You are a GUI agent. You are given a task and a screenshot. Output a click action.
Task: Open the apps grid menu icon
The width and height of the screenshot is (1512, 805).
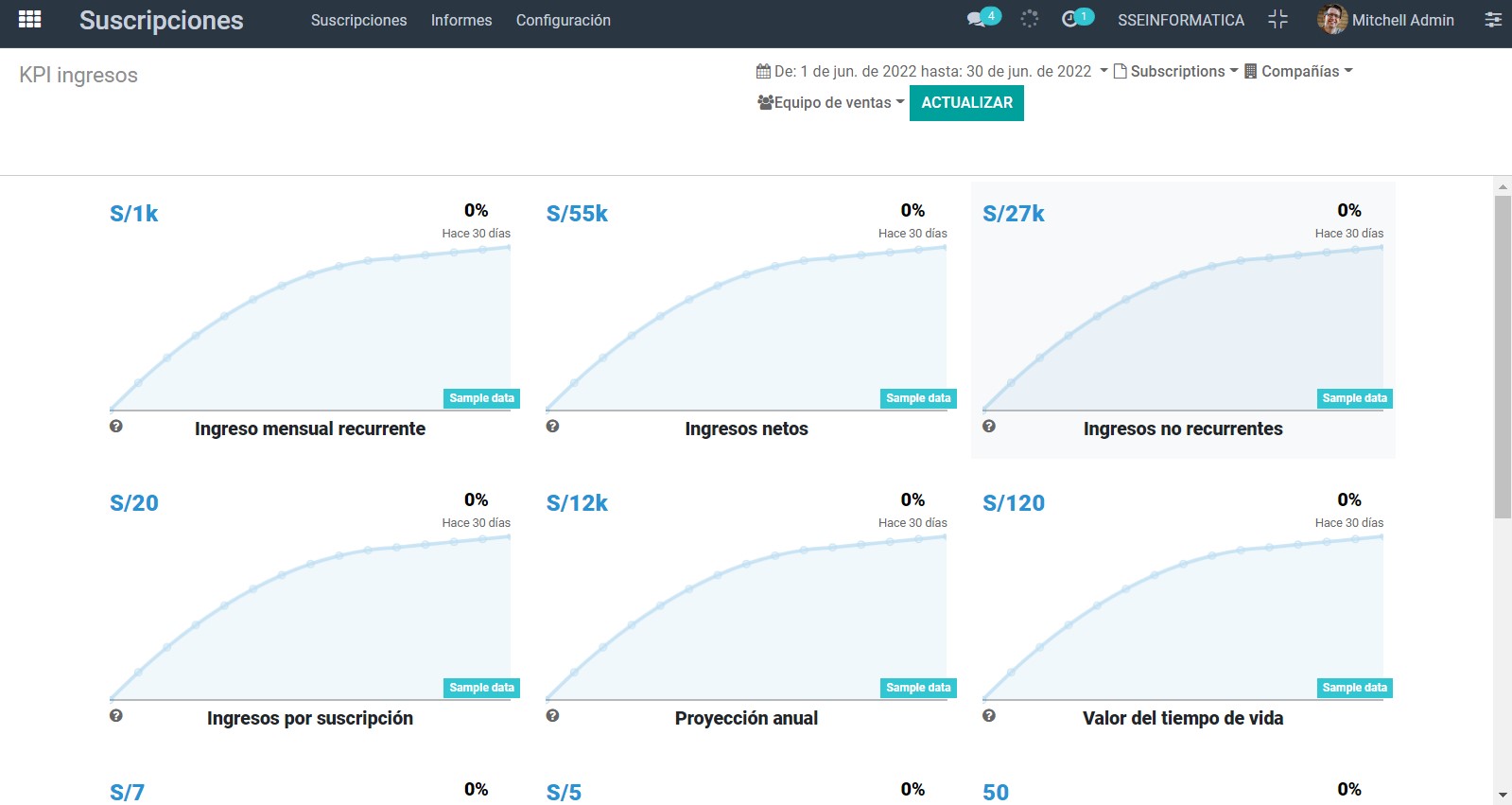tap(29, 19)
